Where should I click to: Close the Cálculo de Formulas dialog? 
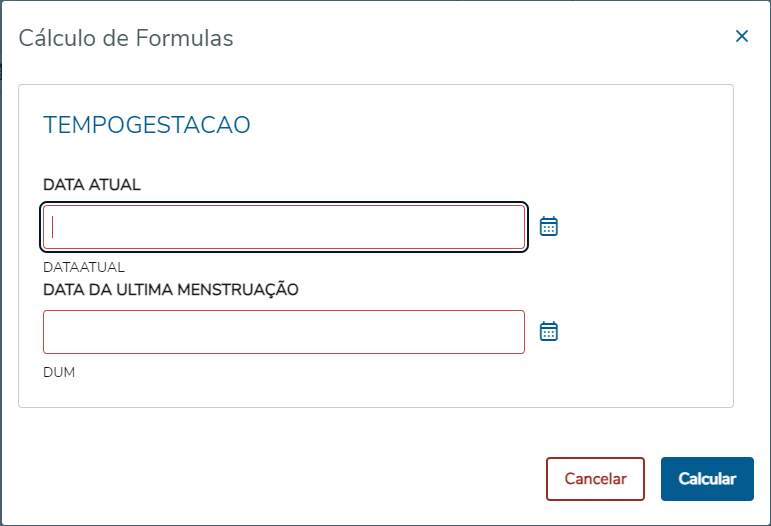742,37
